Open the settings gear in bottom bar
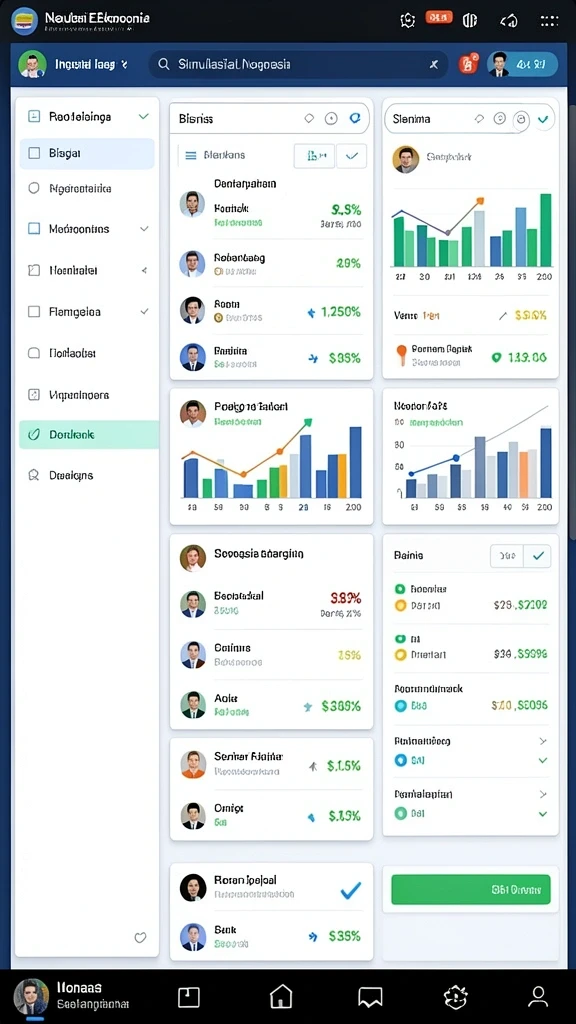The image size is (576, 1024). click(x=455, y=997)
